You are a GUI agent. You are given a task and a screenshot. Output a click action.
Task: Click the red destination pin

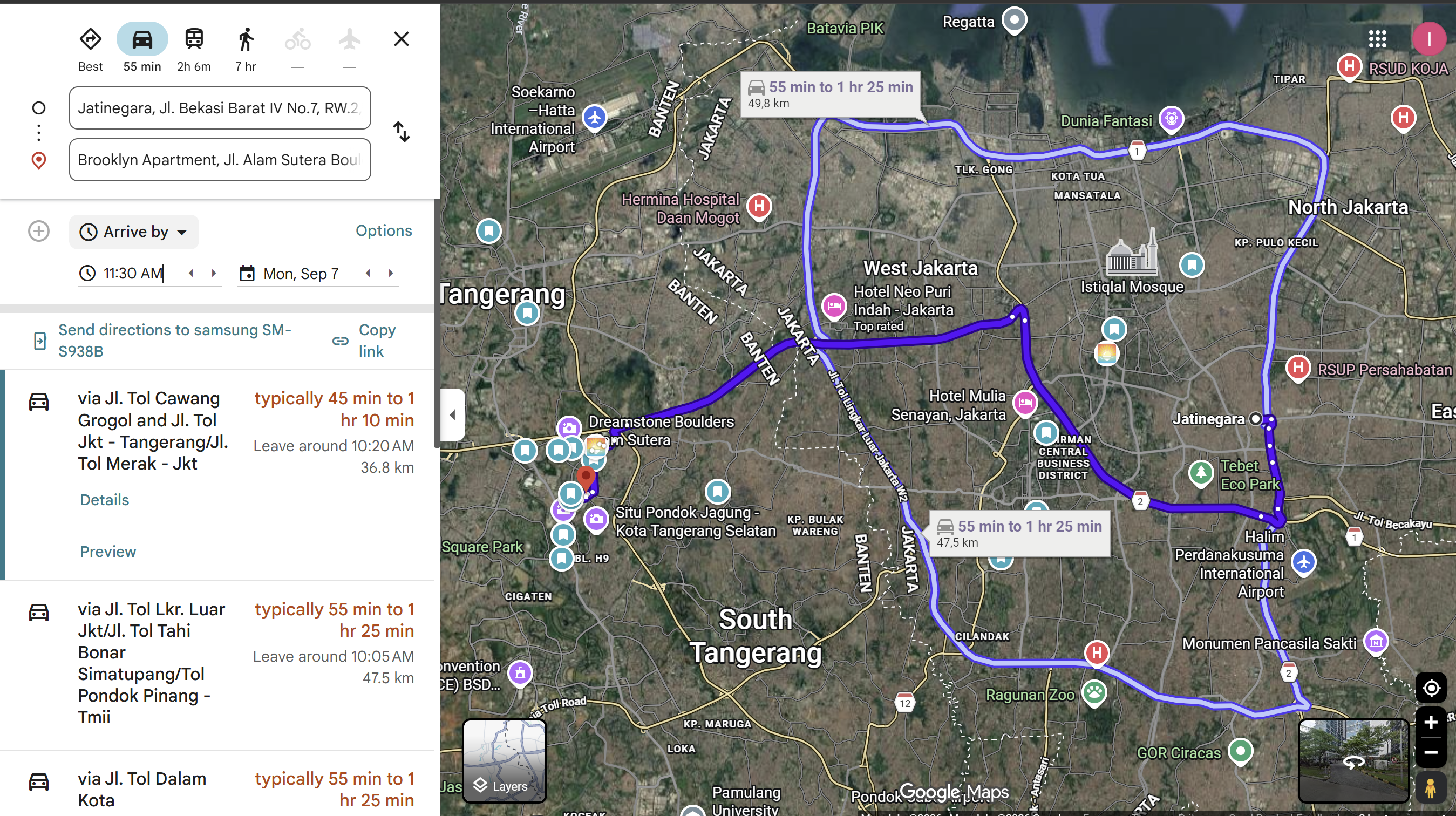586,478
